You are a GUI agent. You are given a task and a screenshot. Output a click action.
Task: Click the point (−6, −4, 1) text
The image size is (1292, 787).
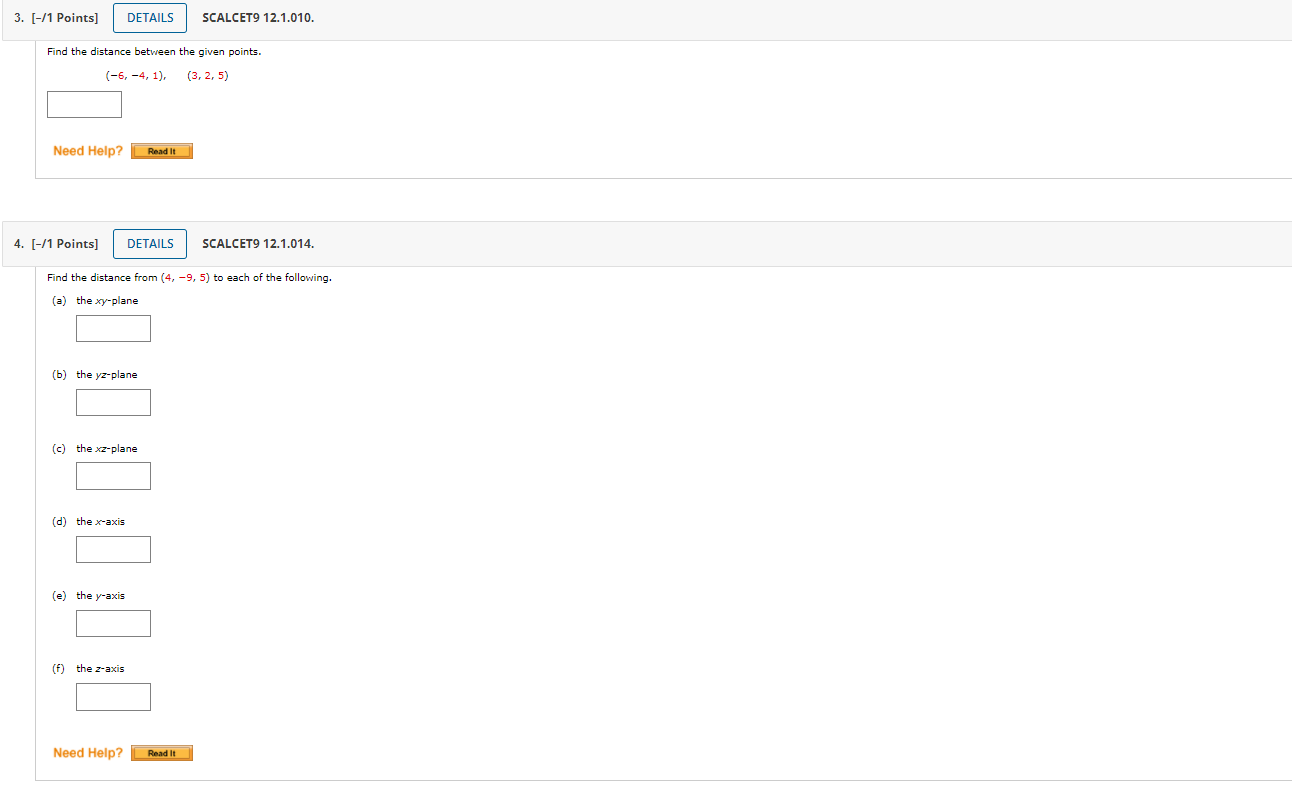click(136, 75)
